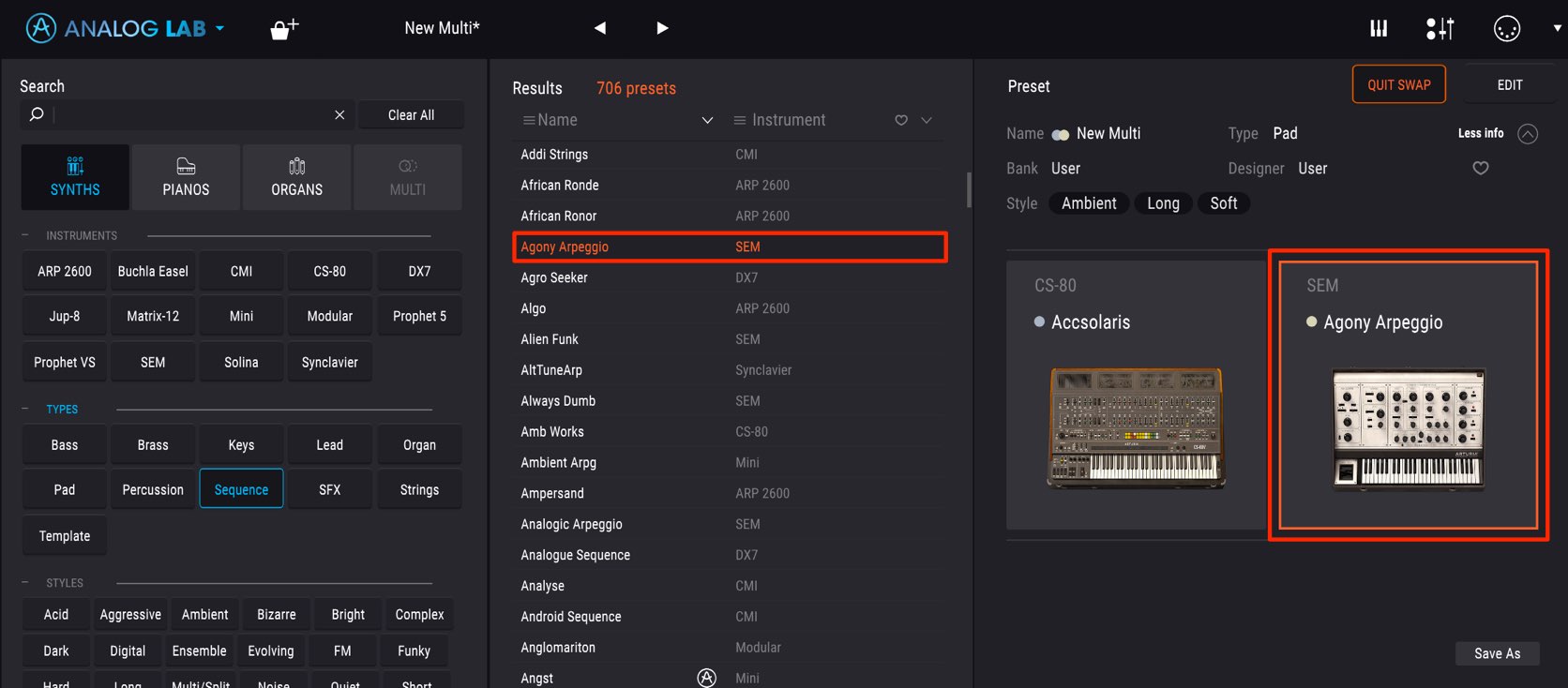Go to next preset with right arrow

pos(662,28)
